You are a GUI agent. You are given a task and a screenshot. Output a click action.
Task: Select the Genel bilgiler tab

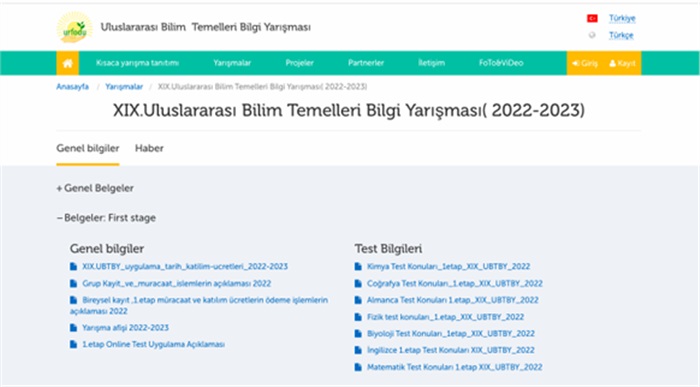(88, 149)
